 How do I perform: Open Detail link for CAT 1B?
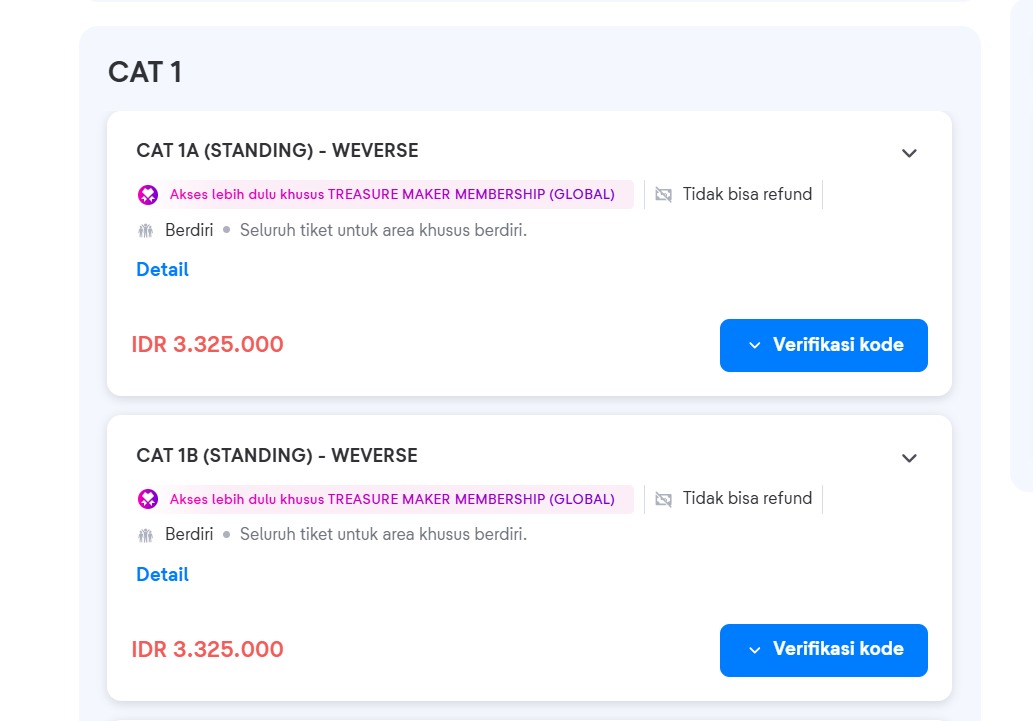pos(162,575)
